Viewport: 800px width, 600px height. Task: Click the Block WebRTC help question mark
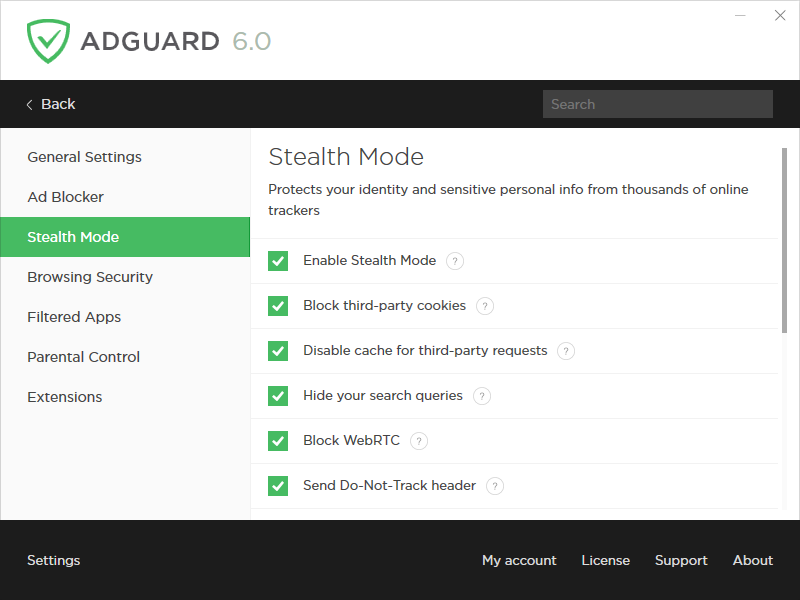[x=419, y=441]
